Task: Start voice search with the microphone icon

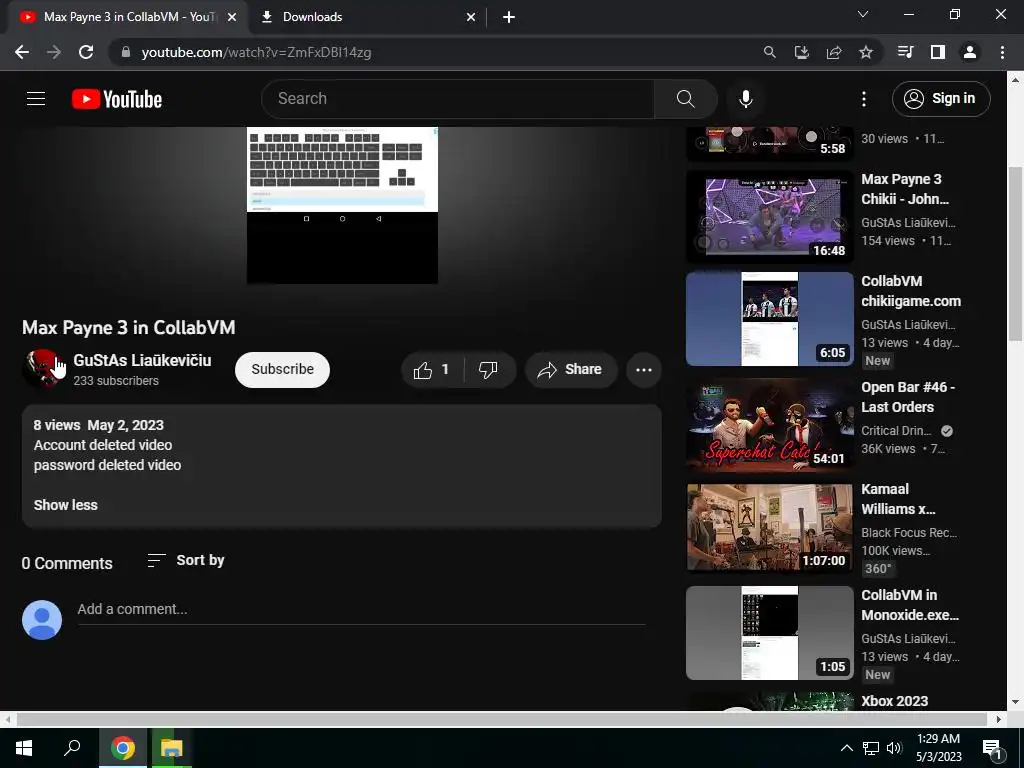Action: tap(745, 99)
